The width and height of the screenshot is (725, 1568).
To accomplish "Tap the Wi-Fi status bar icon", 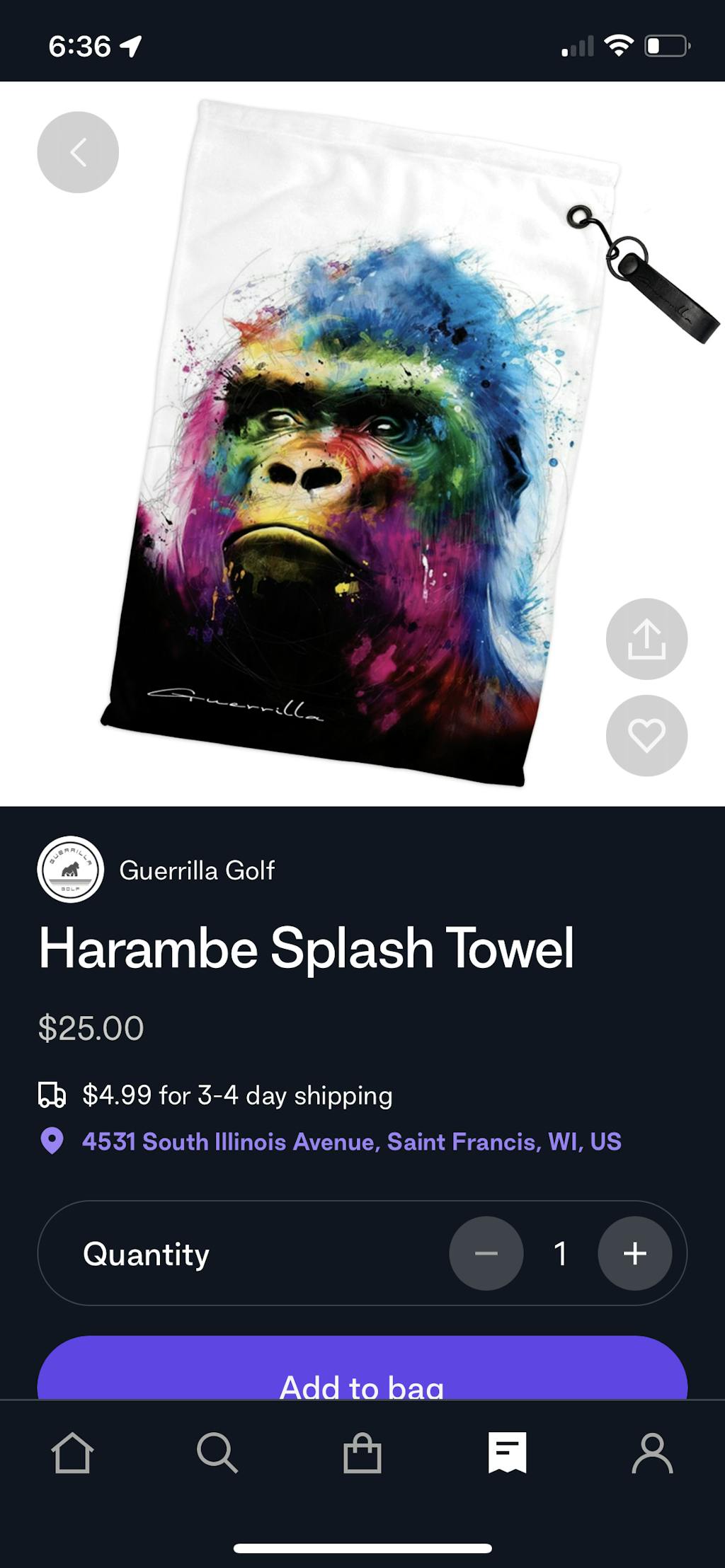I will (x=619, y=46).
